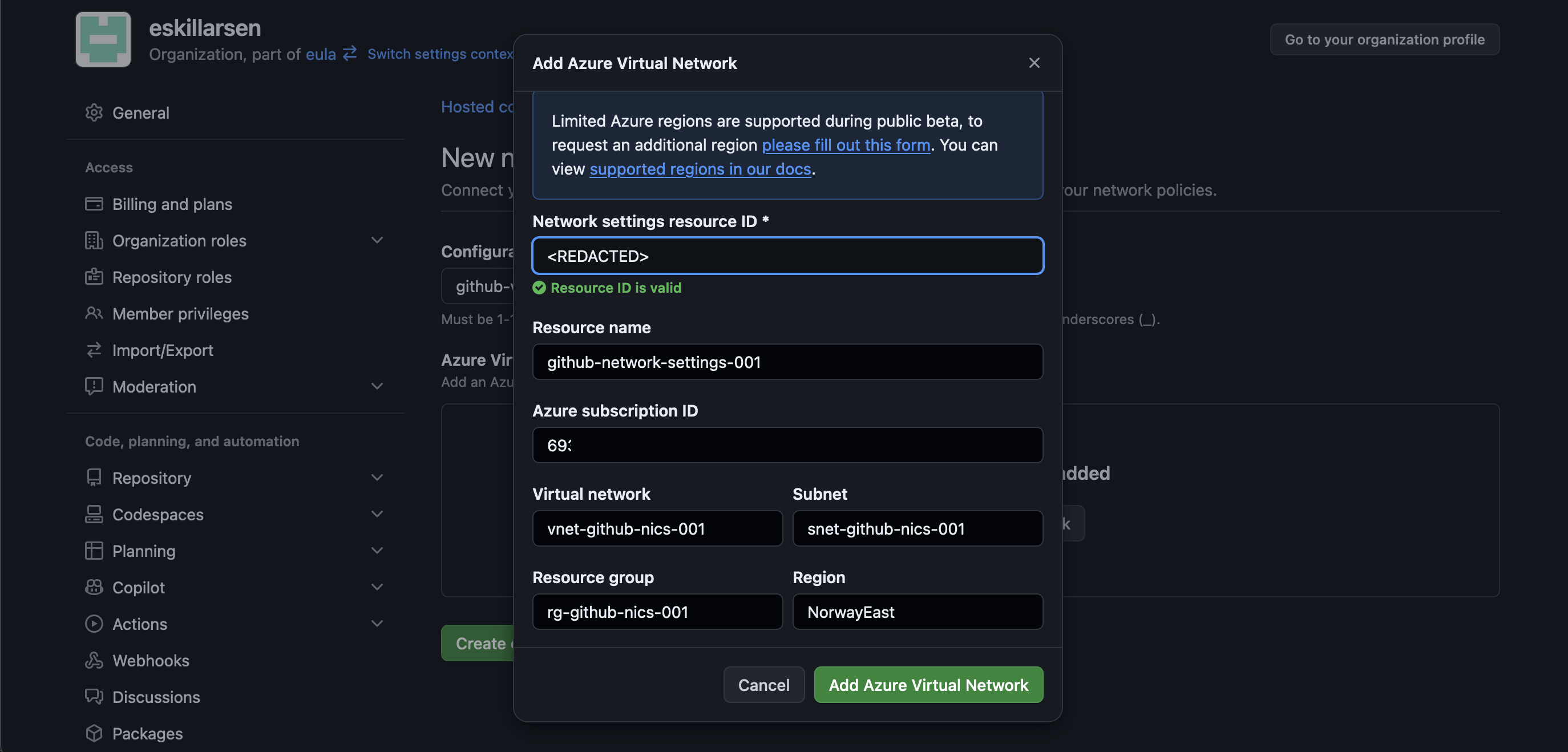Click the Import/Export arrows icon
This screenshot has width=1568, height=752.
[94, 350]
